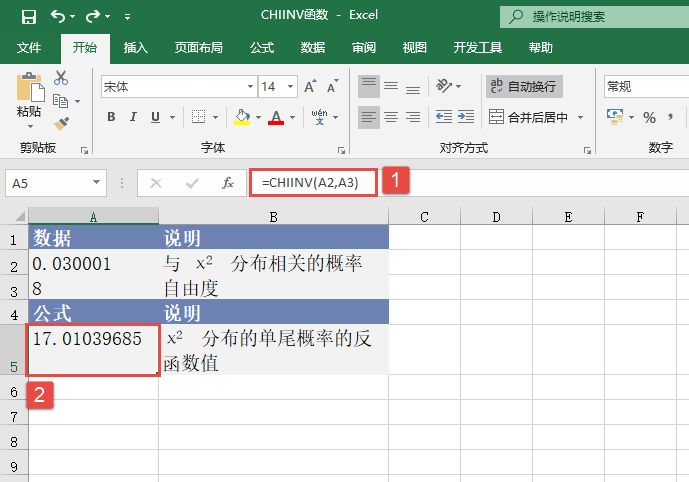This screenshot has height=482, width=689.
Task: Toggle underline formatting
Action: [155, 117]
